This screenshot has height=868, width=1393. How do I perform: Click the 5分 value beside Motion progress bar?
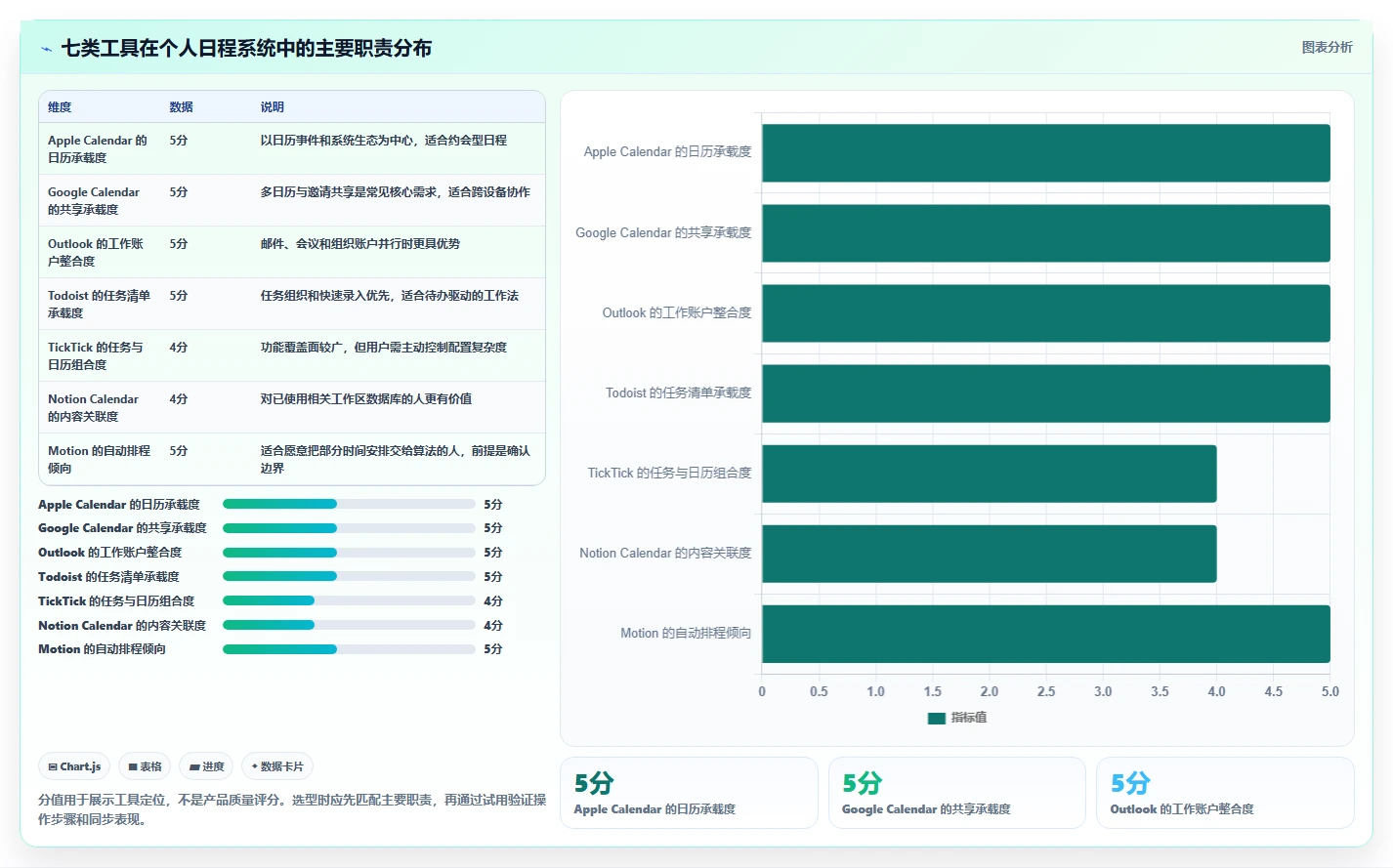(493, 649)
